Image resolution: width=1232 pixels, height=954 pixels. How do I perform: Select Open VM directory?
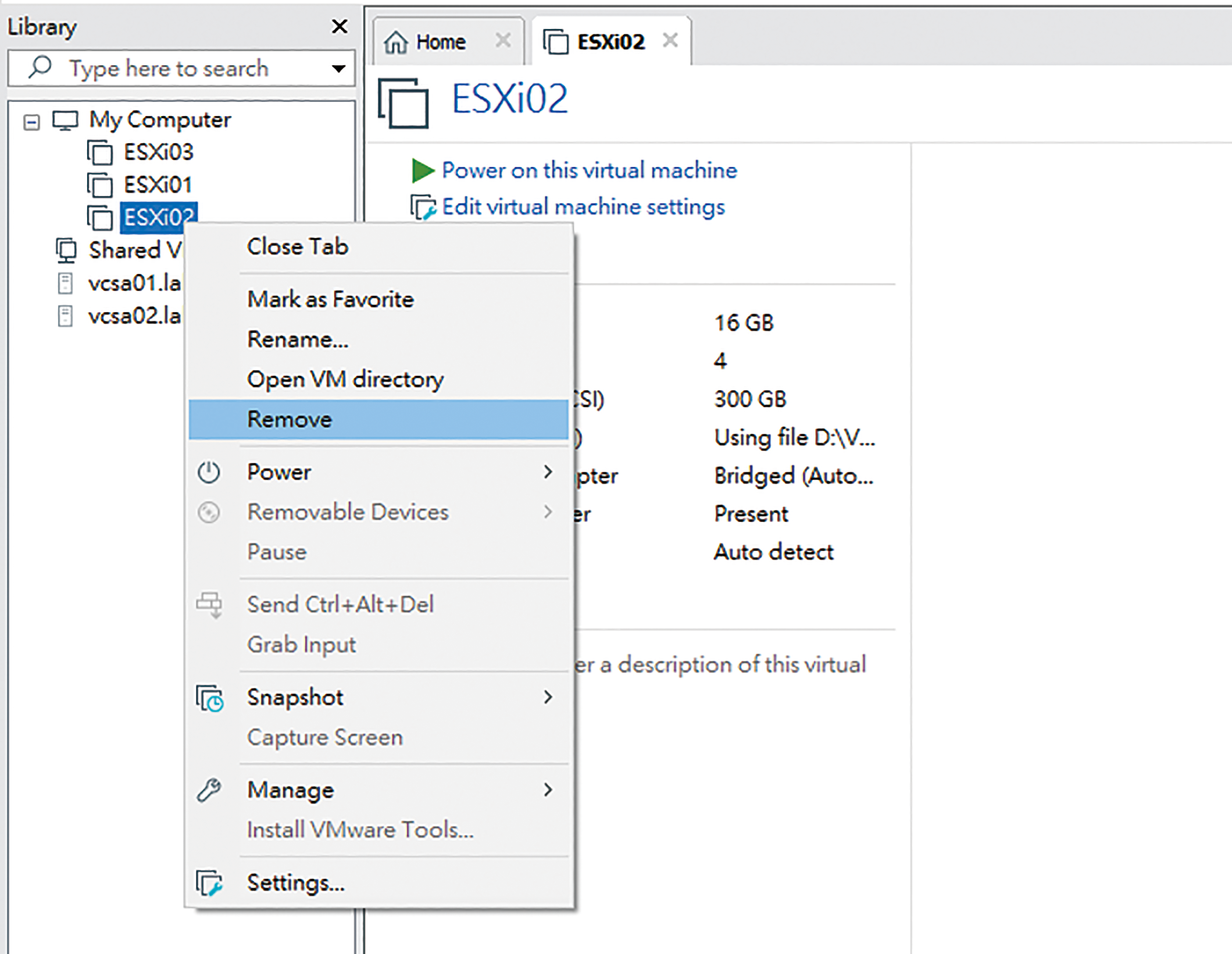tap(378, 380)
